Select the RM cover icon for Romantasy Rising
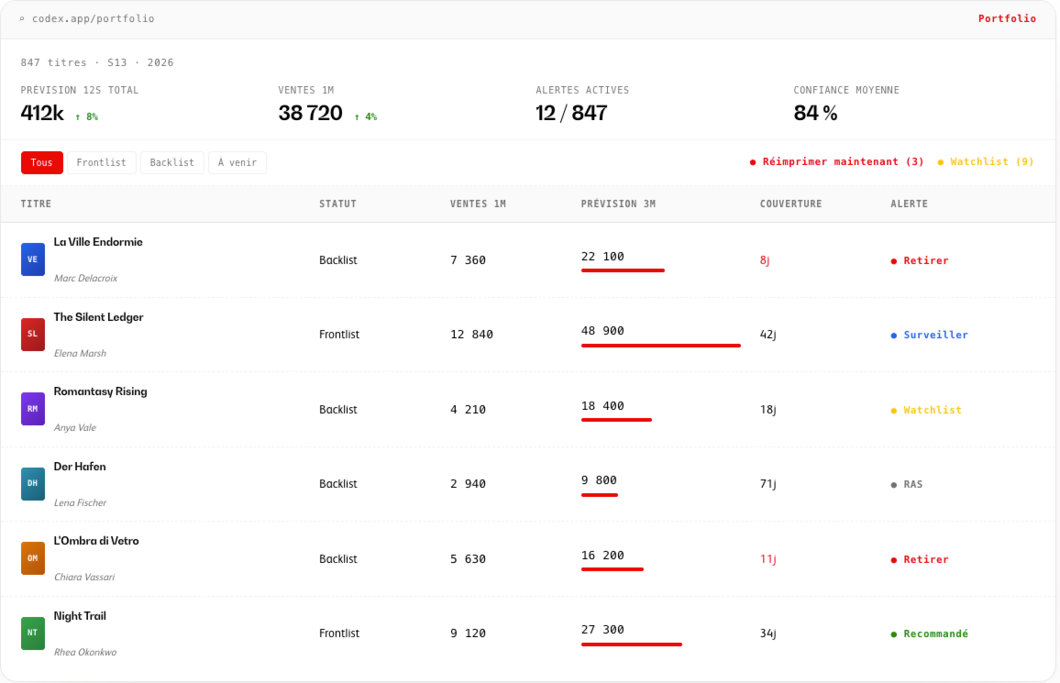The height and width of the screenshot is (683, 1060). click(32, 409)
